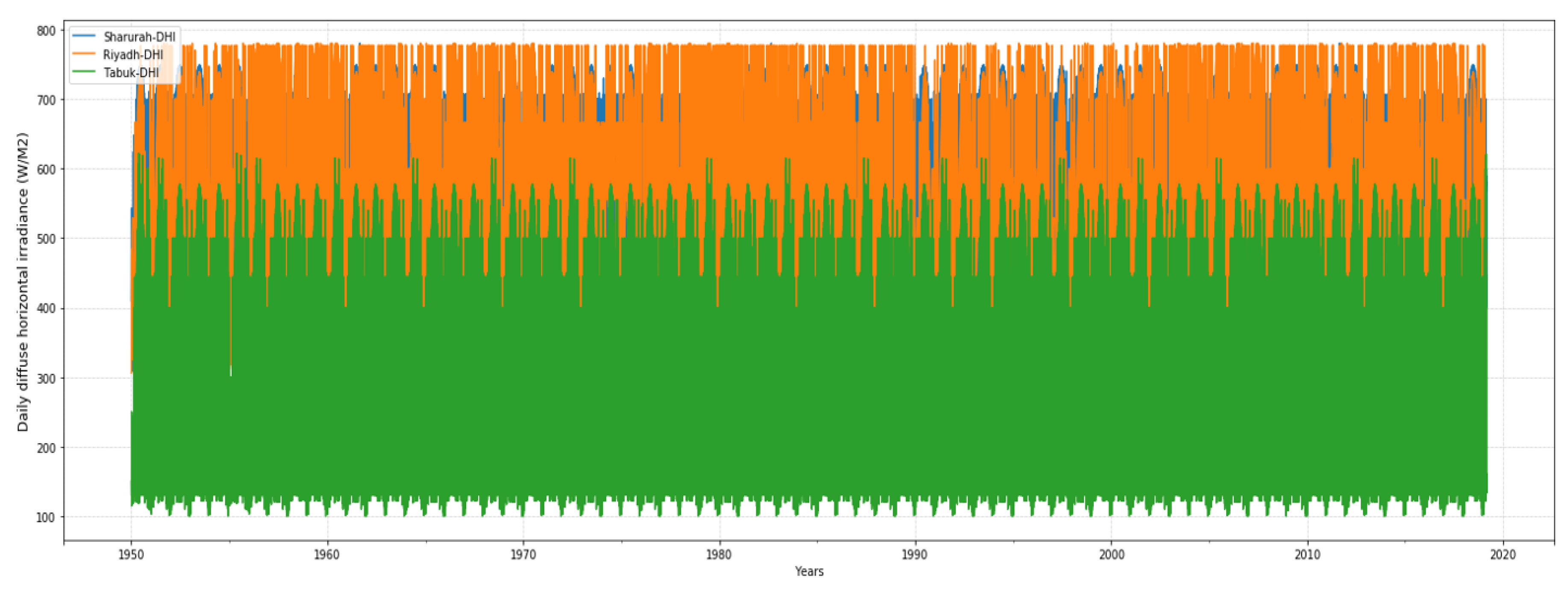The image size is (1568, 595).
Task: Click the Years x-axis title
Action: (809, 571)
